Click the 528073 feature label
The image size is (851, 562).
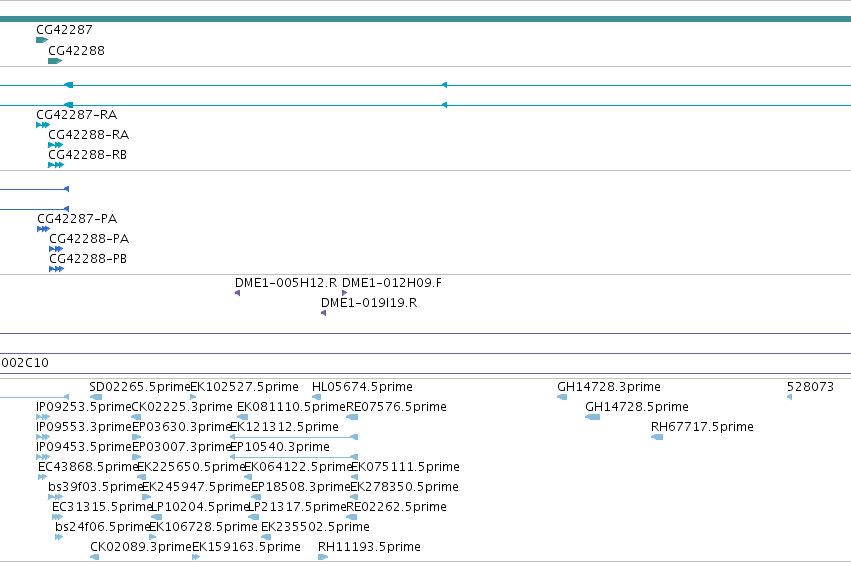(810, 387)
